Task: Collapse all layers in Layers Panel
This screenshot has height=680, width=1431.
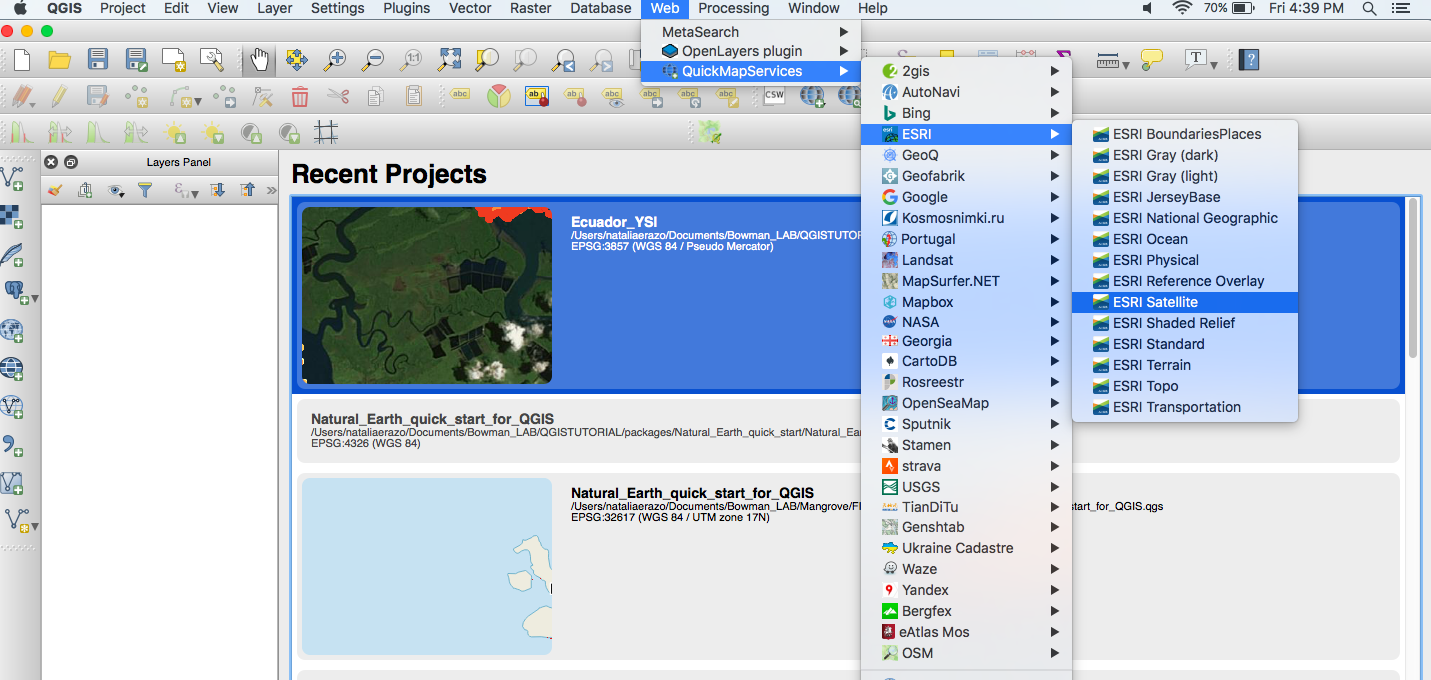Action: click(x=247, y=190)
